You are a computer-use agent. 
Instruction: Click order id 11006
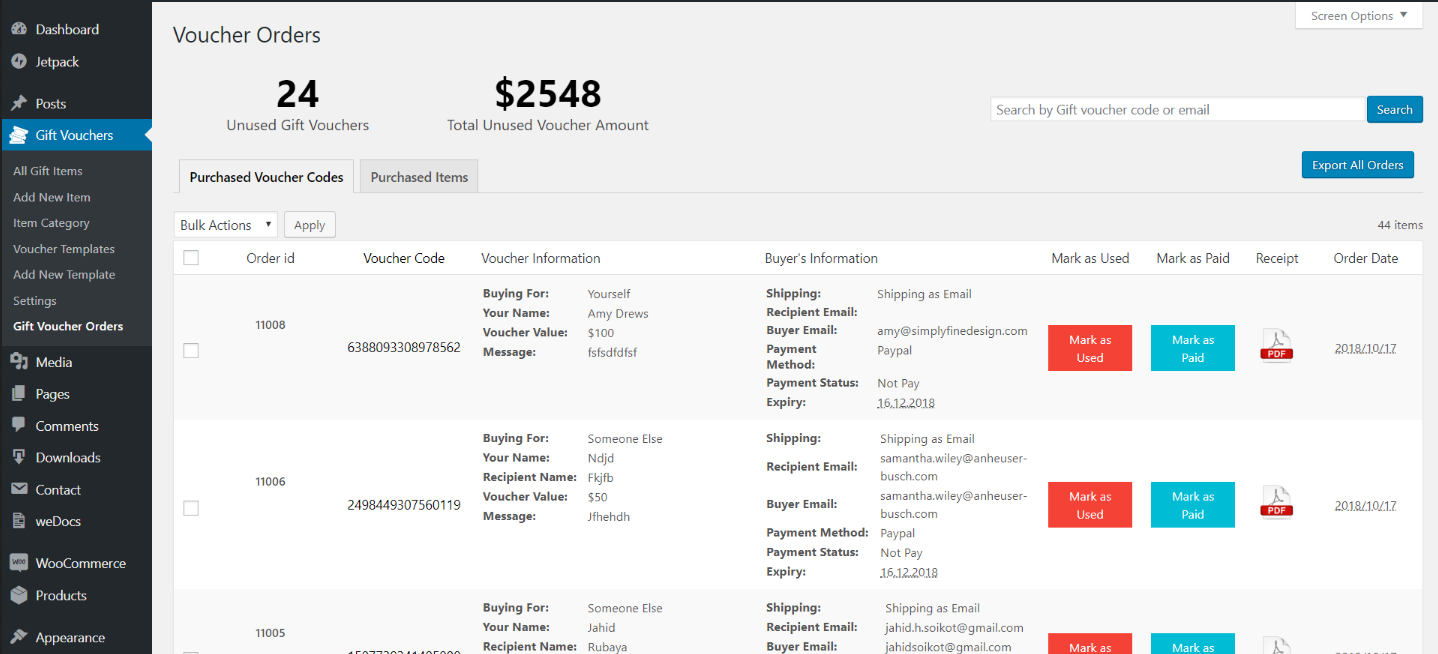pyautogui.click(x=270, y=481)
